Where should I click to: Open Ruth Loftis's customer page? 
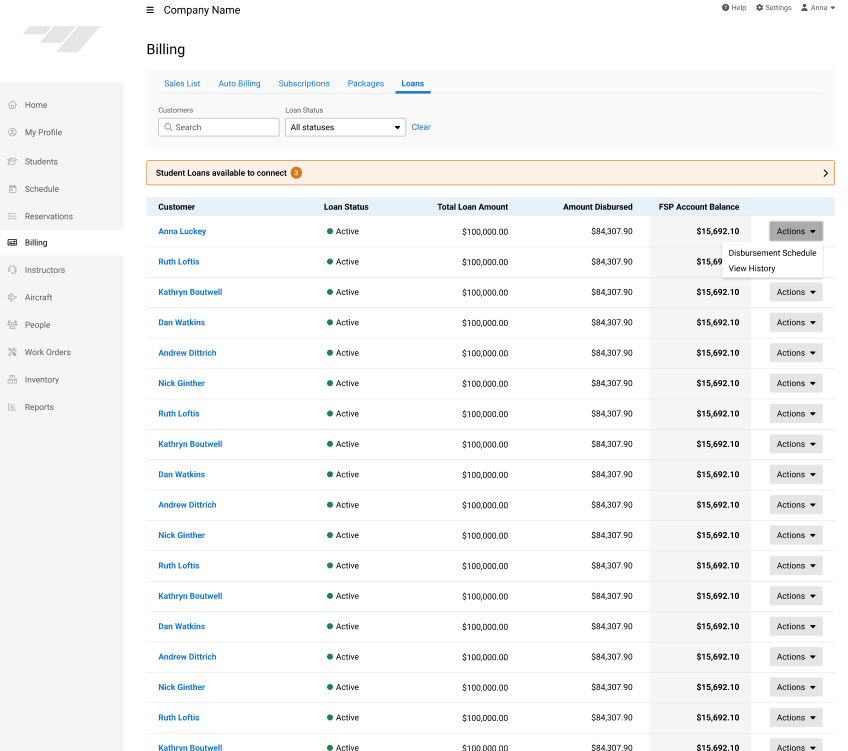(x=178, y=261)
